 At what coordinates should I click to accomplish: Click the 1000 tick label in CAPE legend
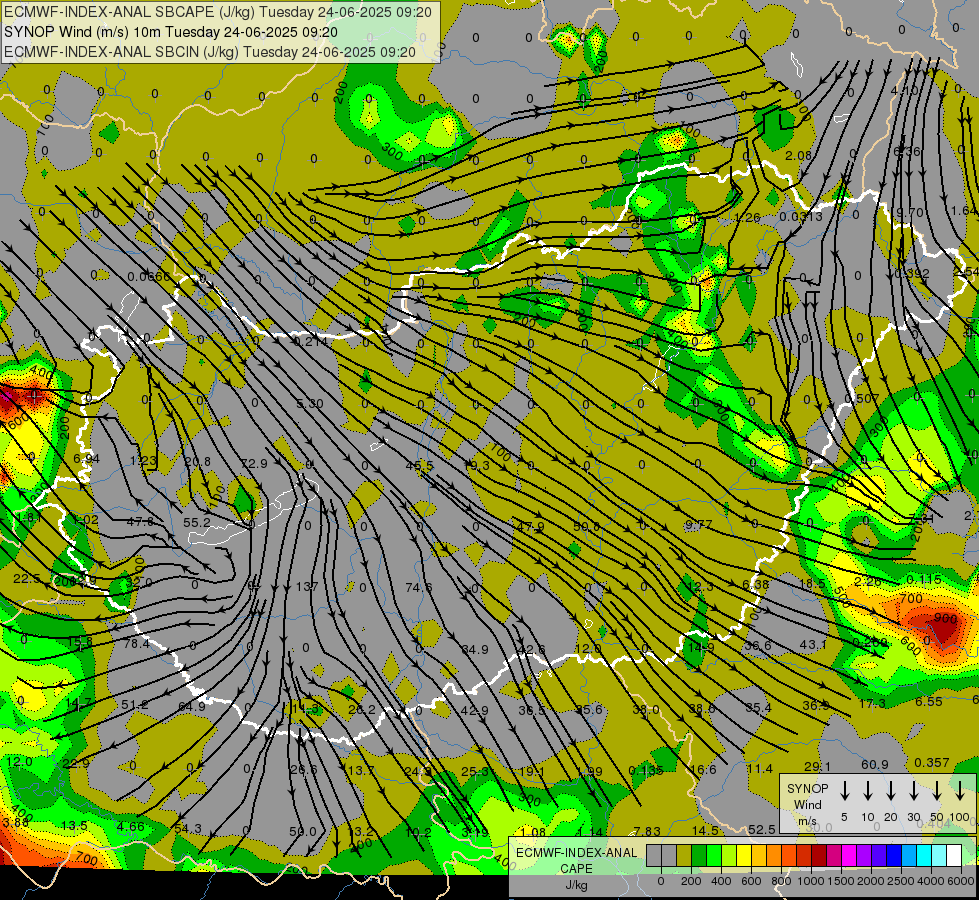click(x=811, y=881)
